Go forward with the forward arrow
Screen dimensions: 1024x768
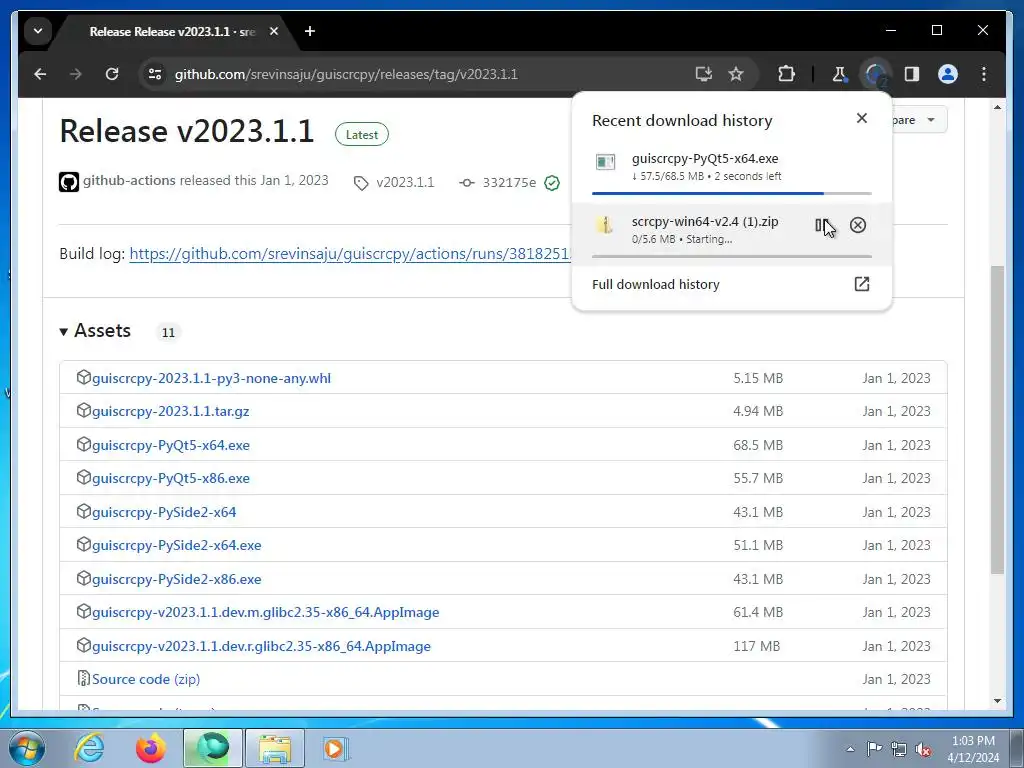tap(76, 74)
